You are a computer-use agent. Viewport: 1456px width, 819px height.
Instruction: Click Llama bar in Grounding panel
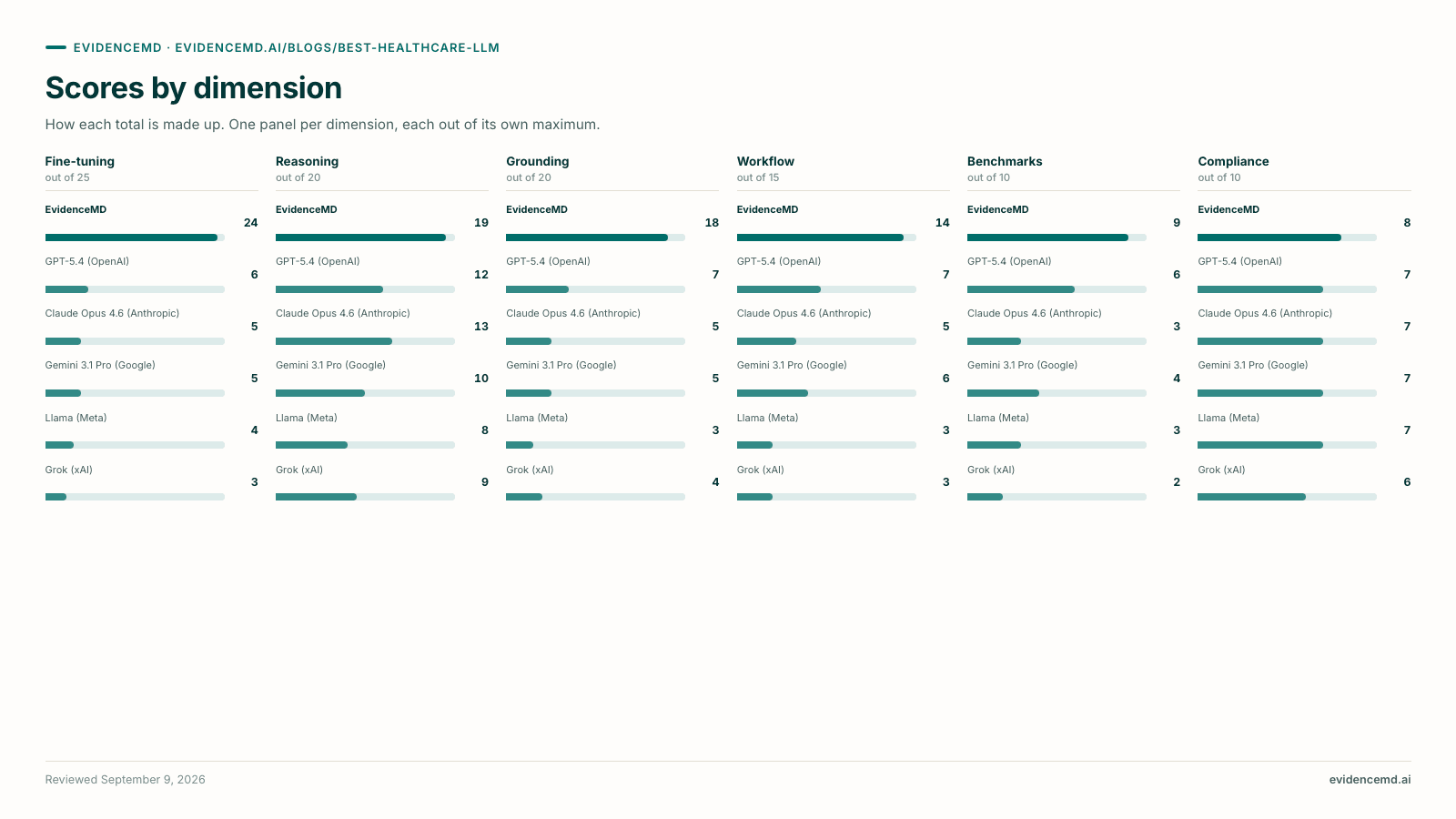595,445
